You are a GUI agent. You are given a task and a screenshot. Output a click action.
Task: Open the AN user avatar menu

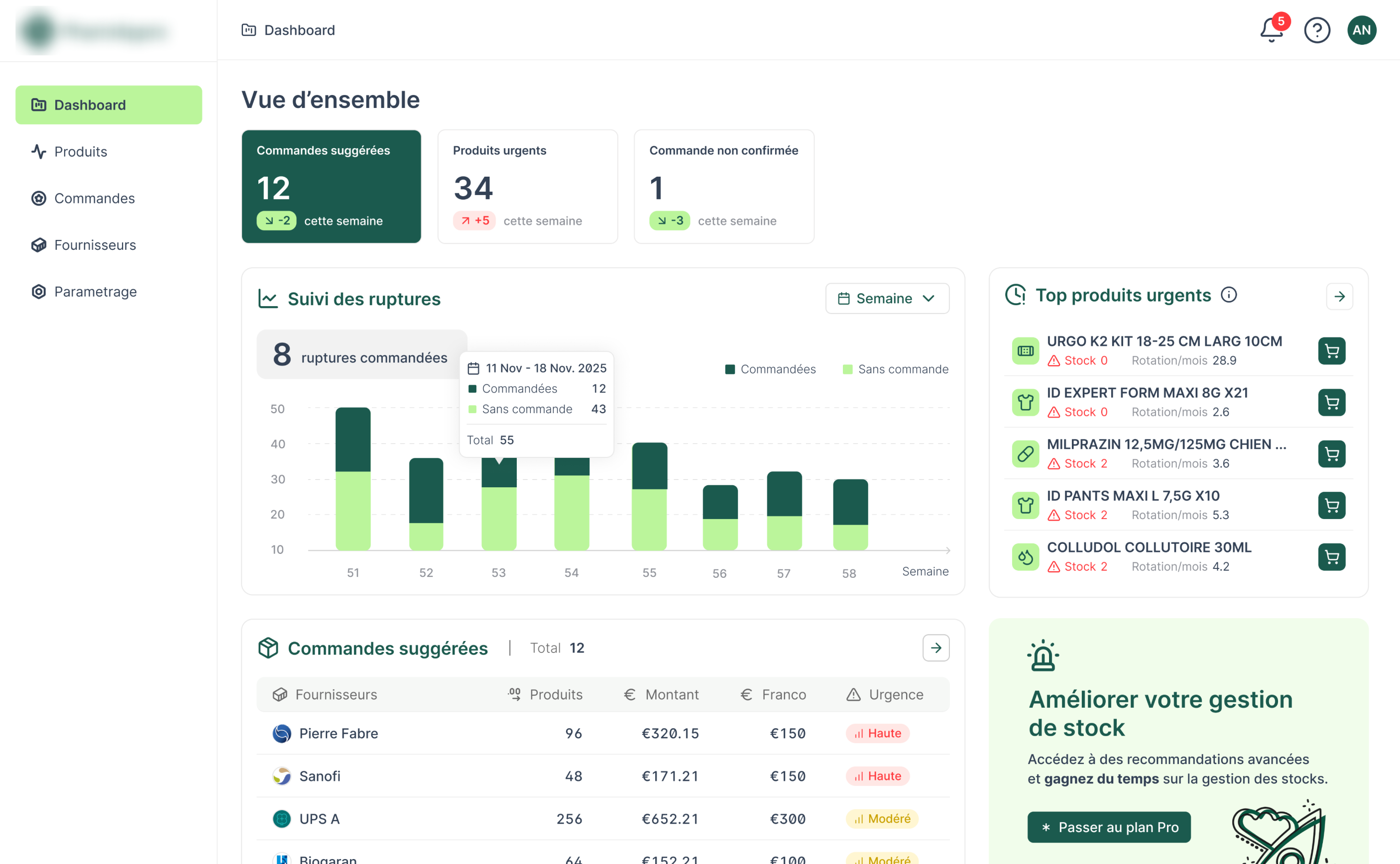tap(1361, 30)
